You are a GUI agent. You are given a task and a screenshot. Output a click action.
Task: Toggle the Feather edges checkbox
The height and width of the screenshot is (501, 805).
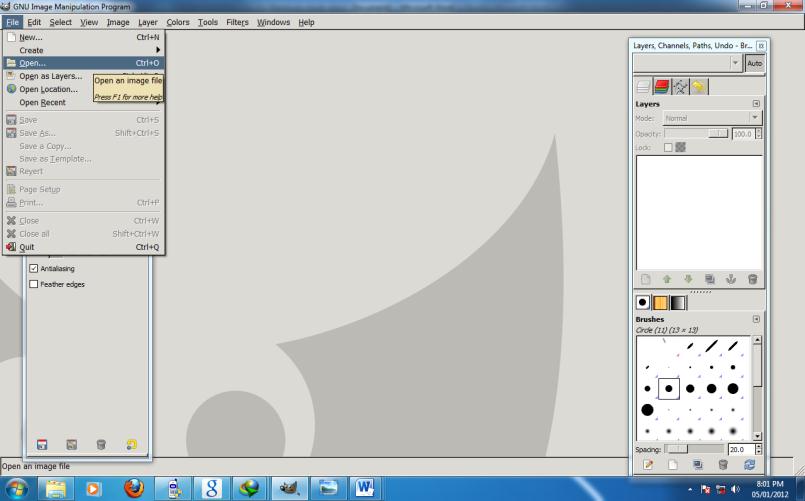point(34,284)
